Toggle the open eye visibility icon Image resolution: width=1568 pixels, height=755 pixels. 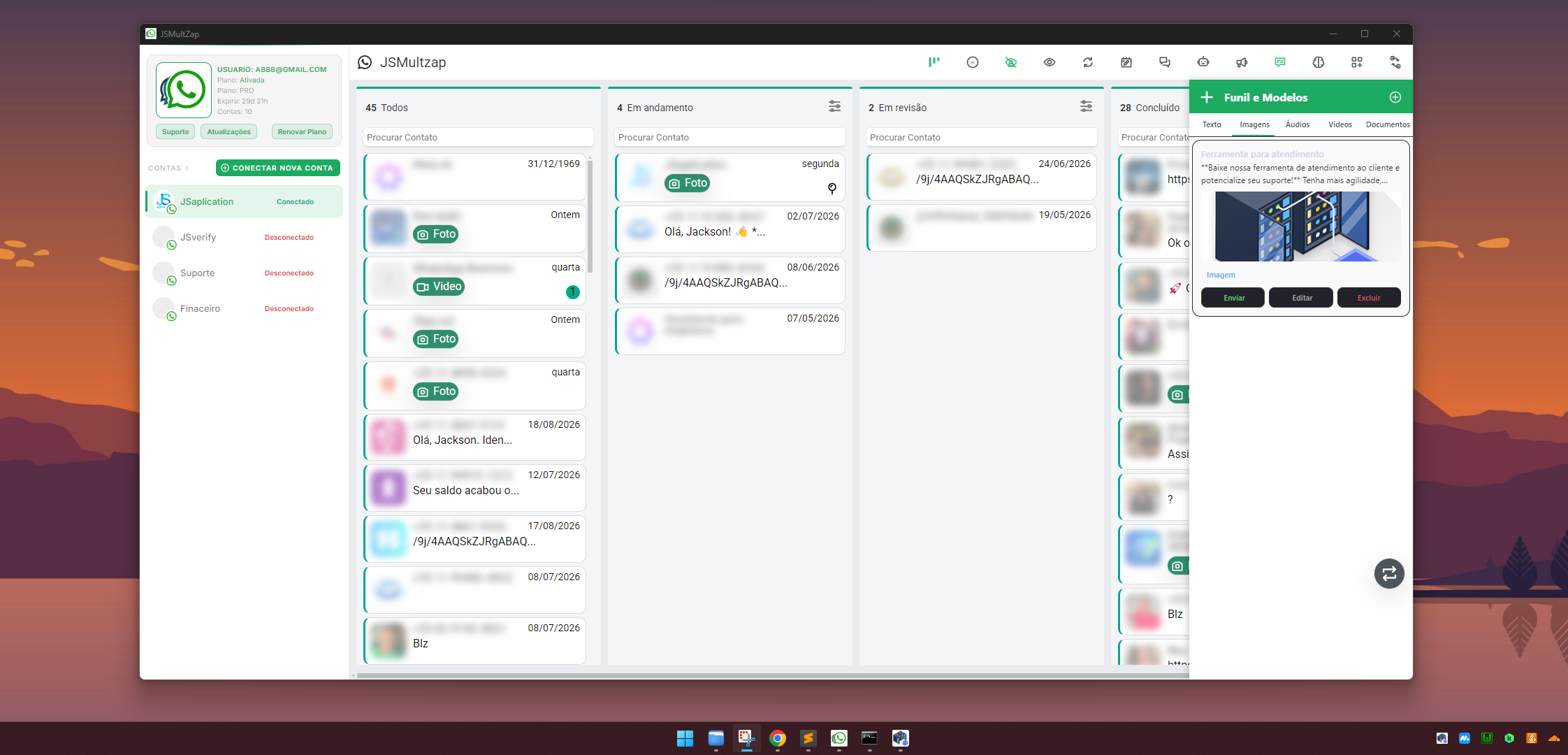pyautogui.click(x=1049, y=62)
